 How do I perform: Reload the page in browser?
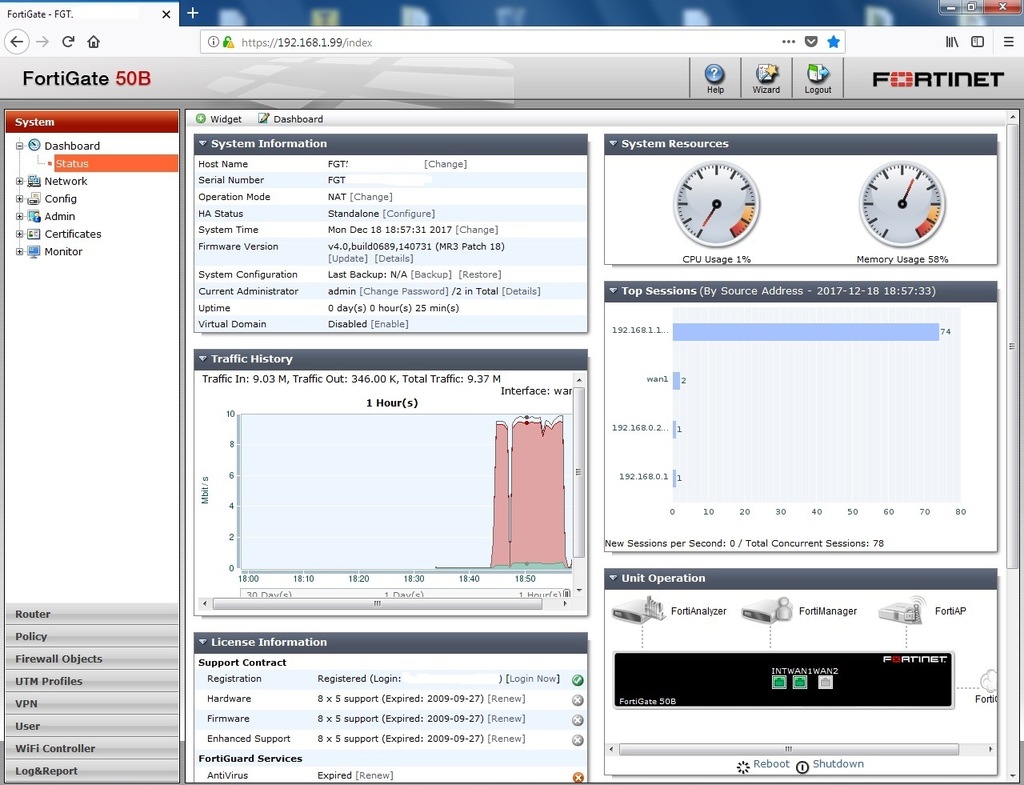point(68,42)
